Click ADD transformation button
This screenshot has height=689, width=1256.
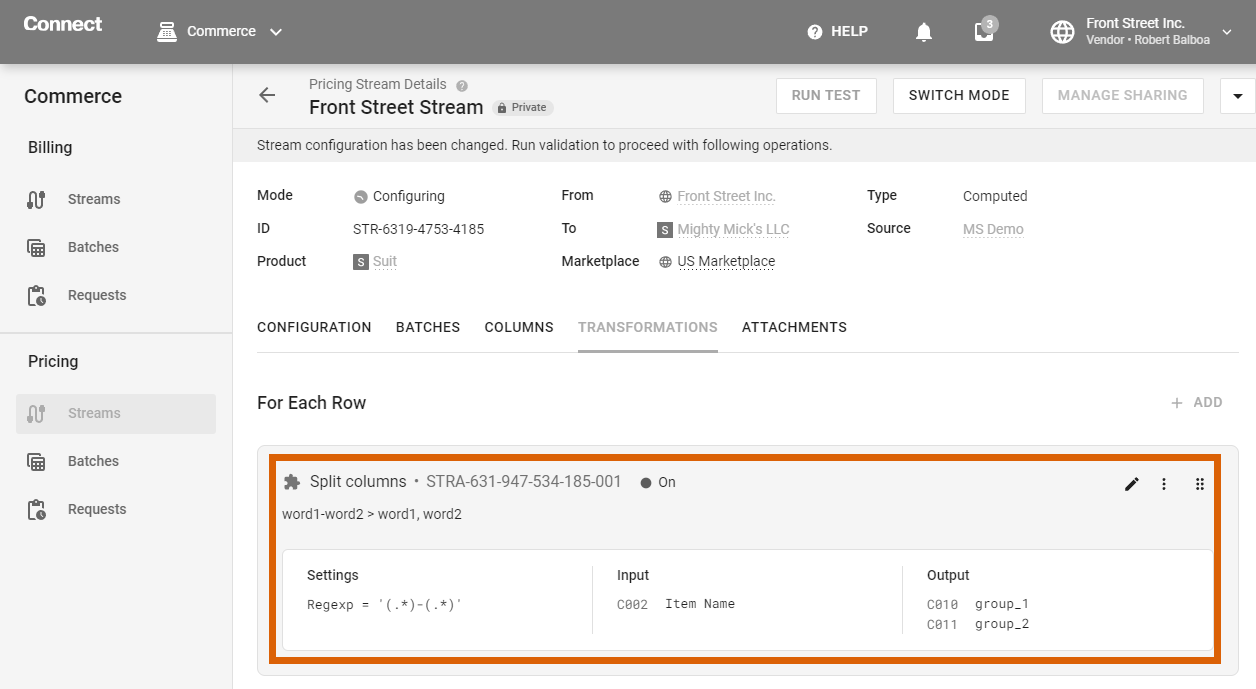click(x=1197, y=402)
